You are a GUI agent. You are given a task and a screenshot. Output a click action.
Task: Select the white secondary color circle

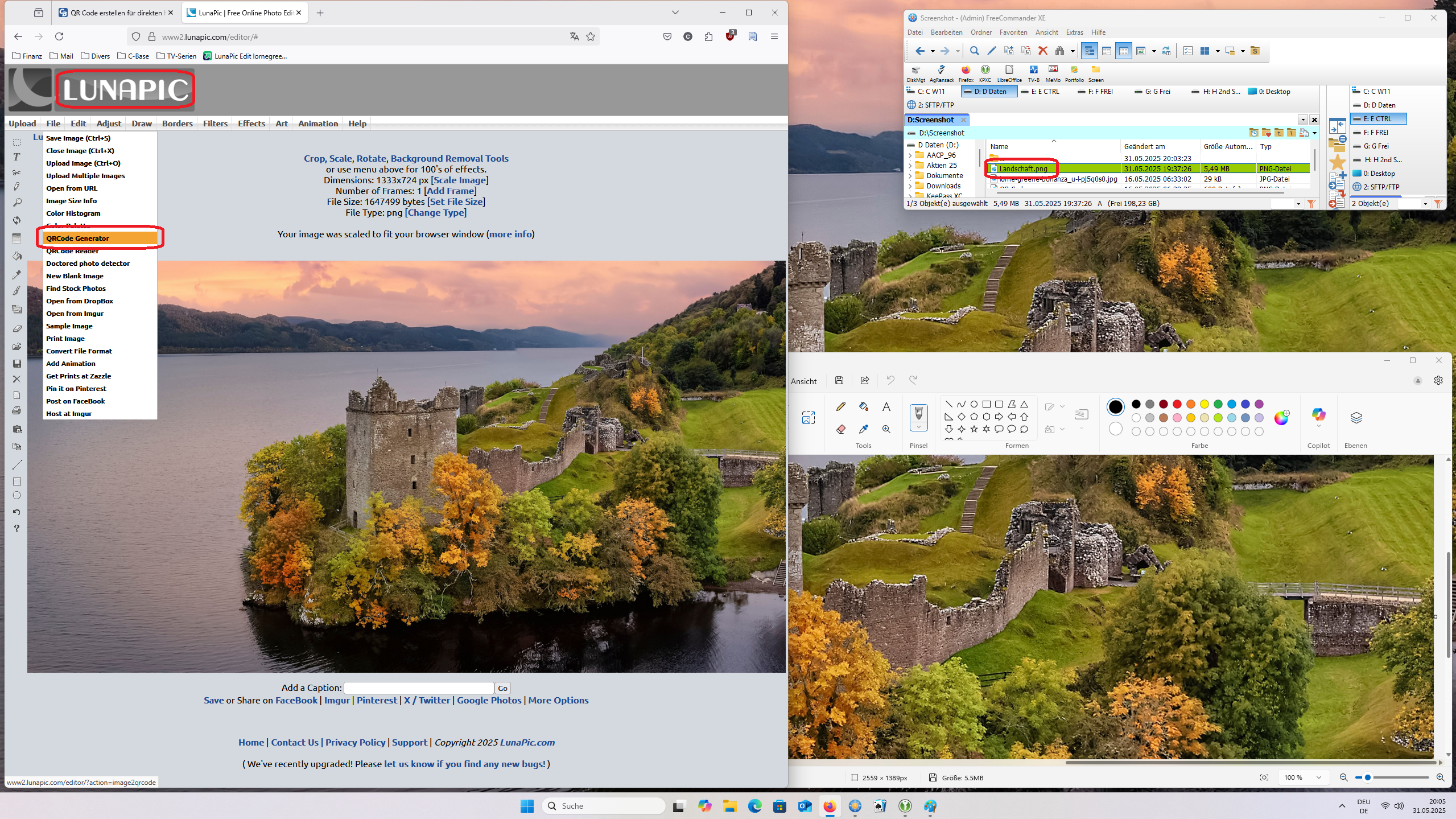tap(1115, 429)
